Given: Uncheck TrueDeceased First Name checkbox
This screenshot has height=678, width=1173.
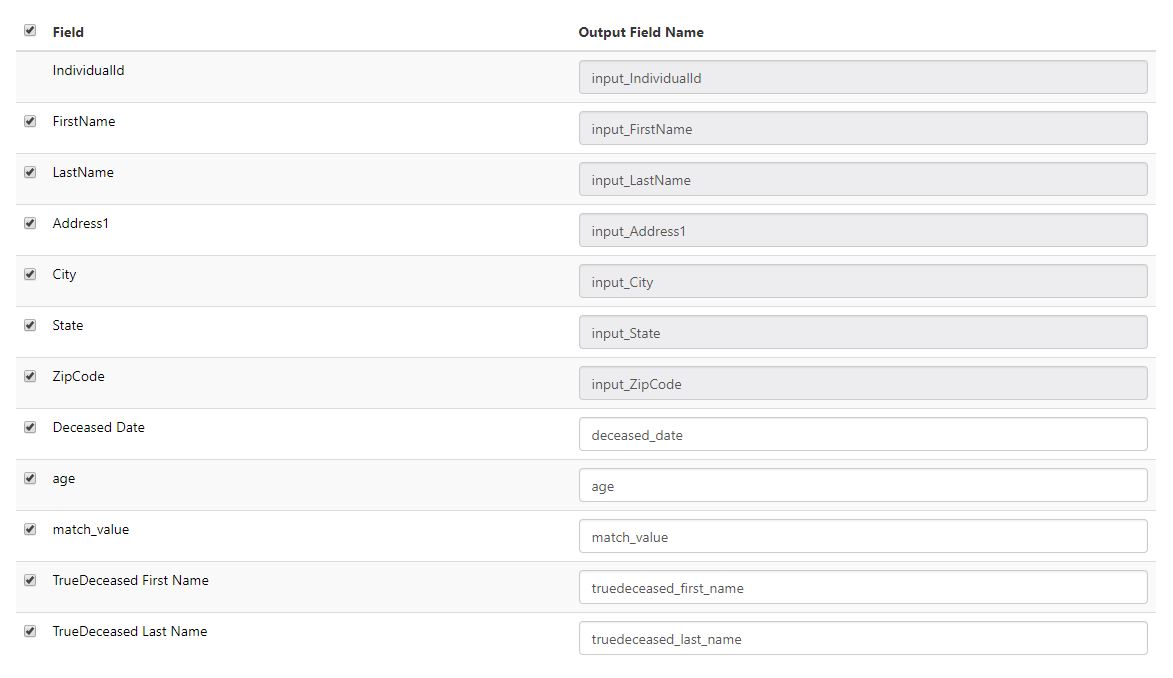Looking at the screenshot, I should [30, 580].
